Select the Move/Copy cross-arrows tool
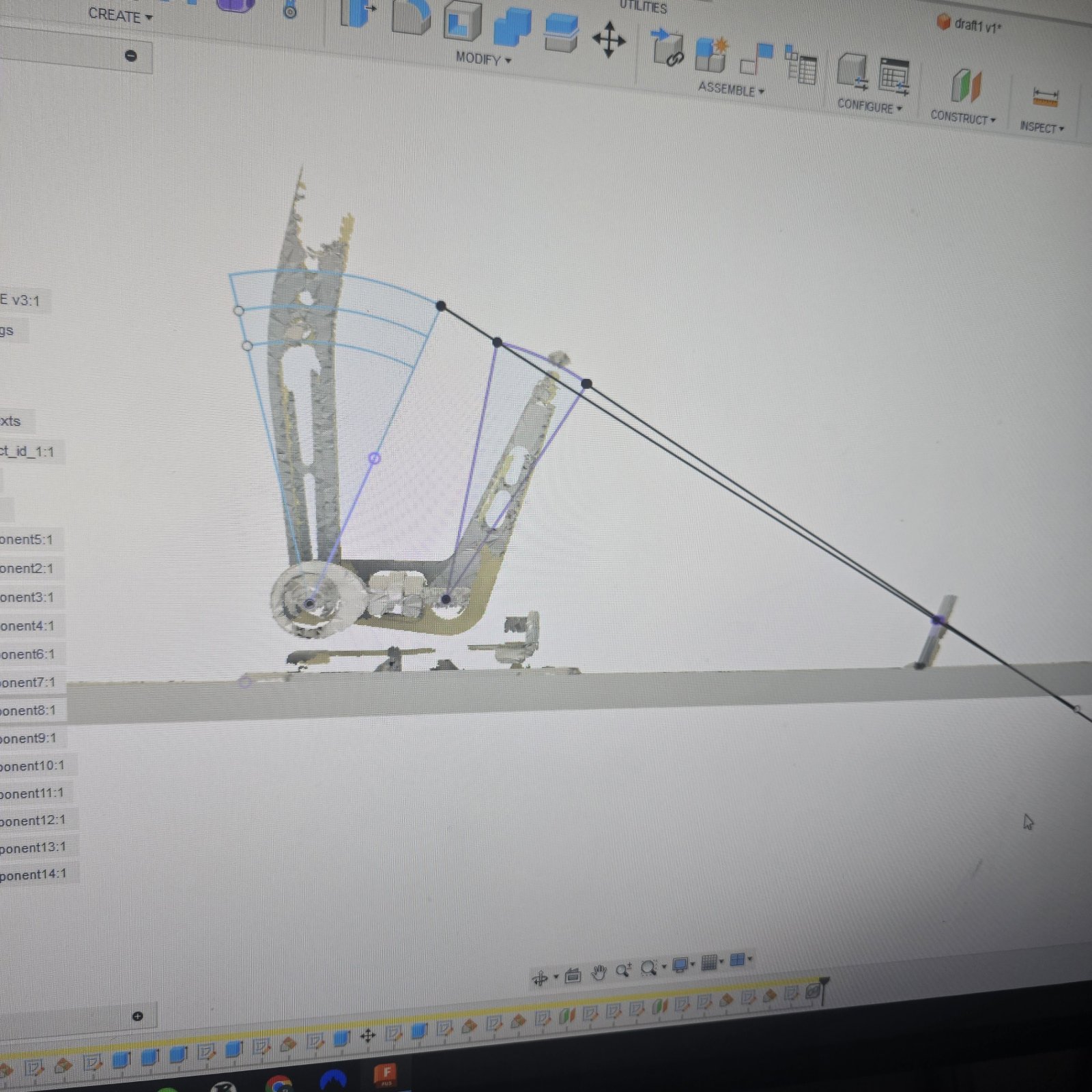 pos(609,40)
